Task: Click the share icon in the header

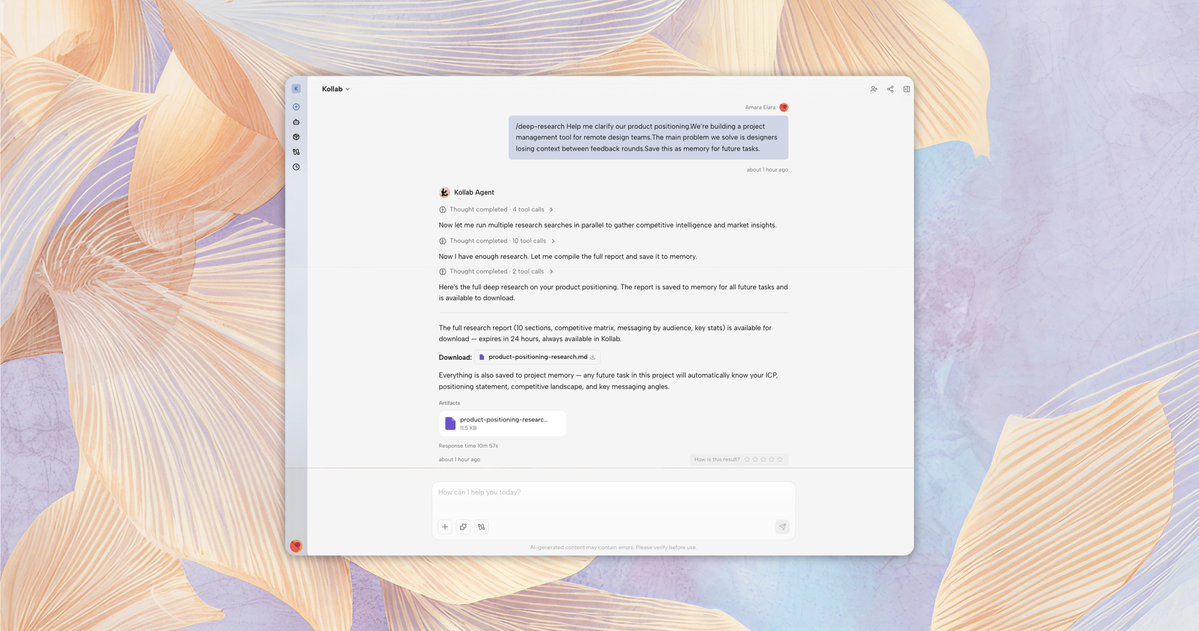Action: (890, 89)
